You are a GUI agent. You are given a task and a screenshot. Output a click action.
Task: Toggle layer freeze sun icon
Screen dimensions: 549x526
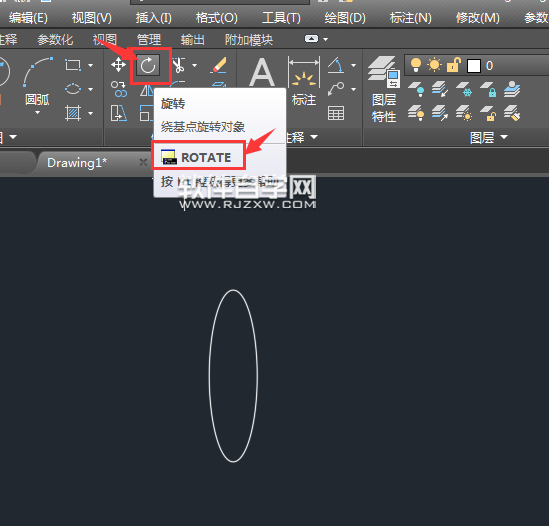pos(435,65)
